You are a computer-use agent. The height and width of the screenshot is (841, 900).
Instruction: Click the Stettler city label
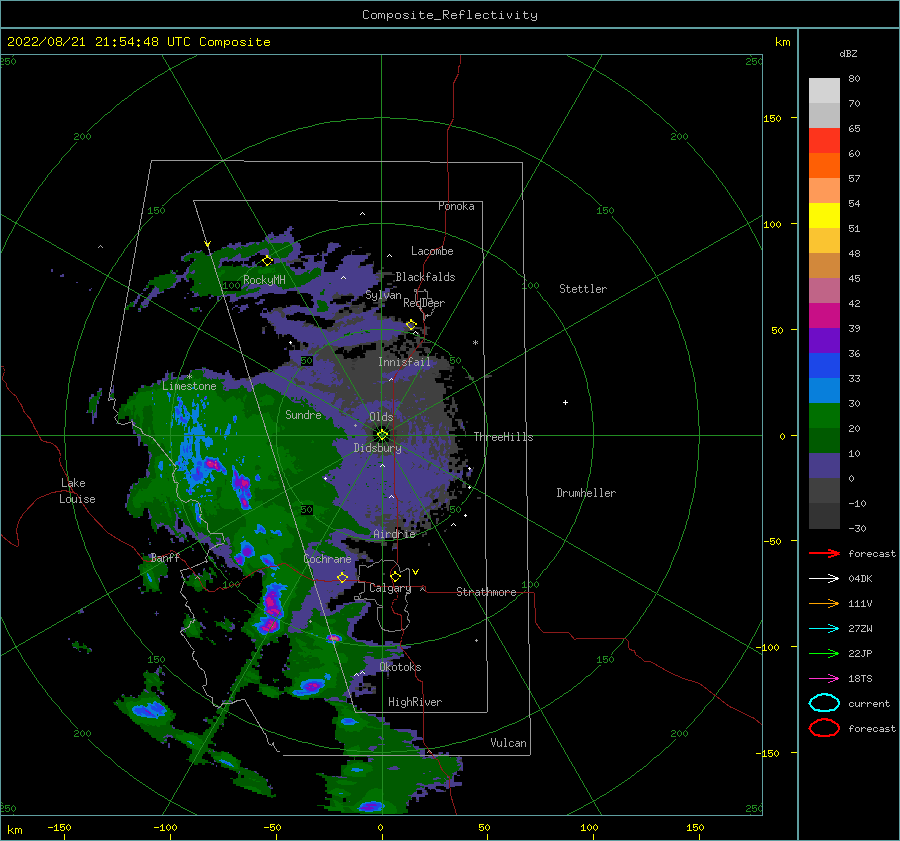[x=583, y=289]
